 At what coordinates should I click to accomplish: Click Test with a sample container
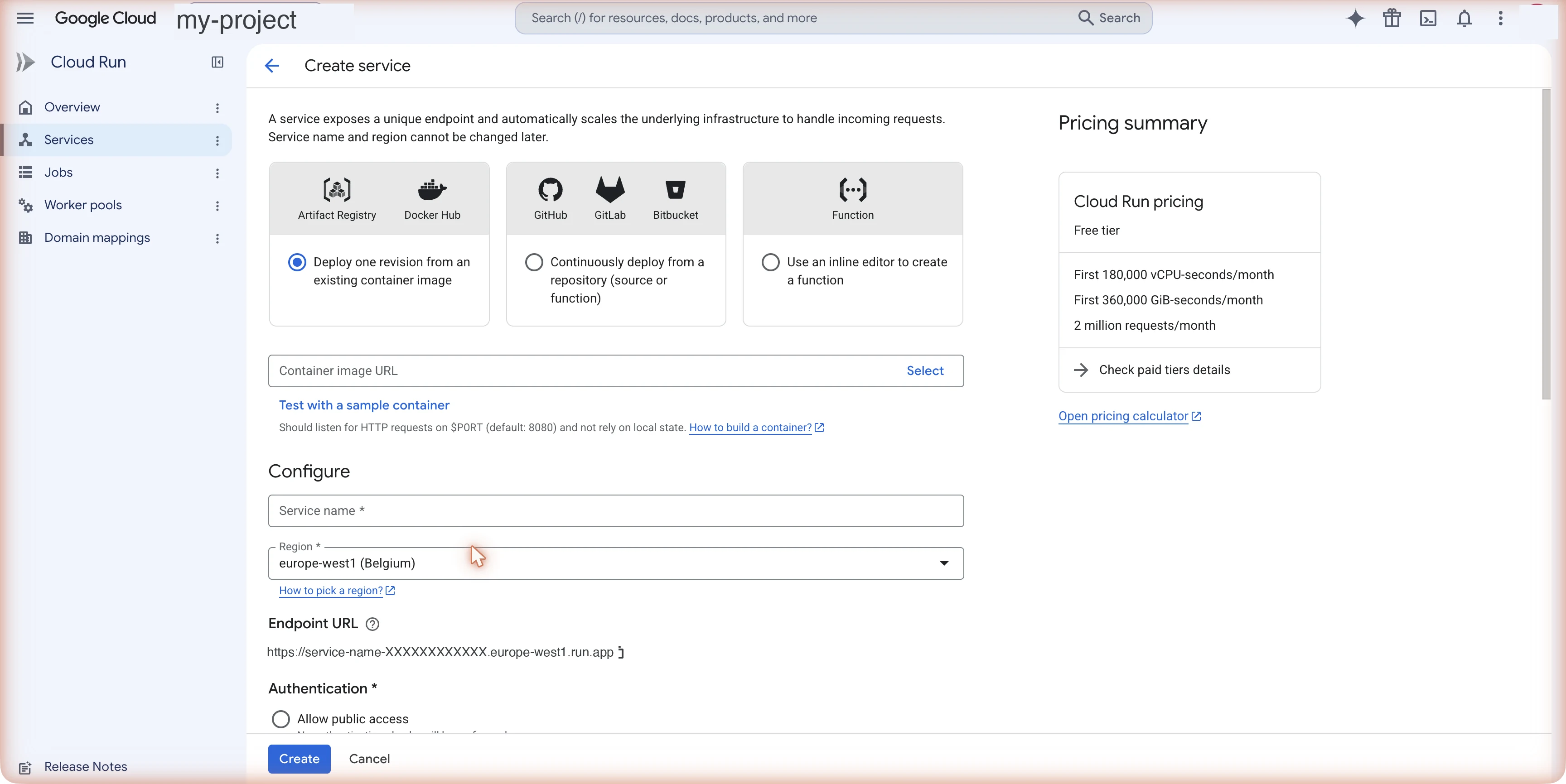364,405
